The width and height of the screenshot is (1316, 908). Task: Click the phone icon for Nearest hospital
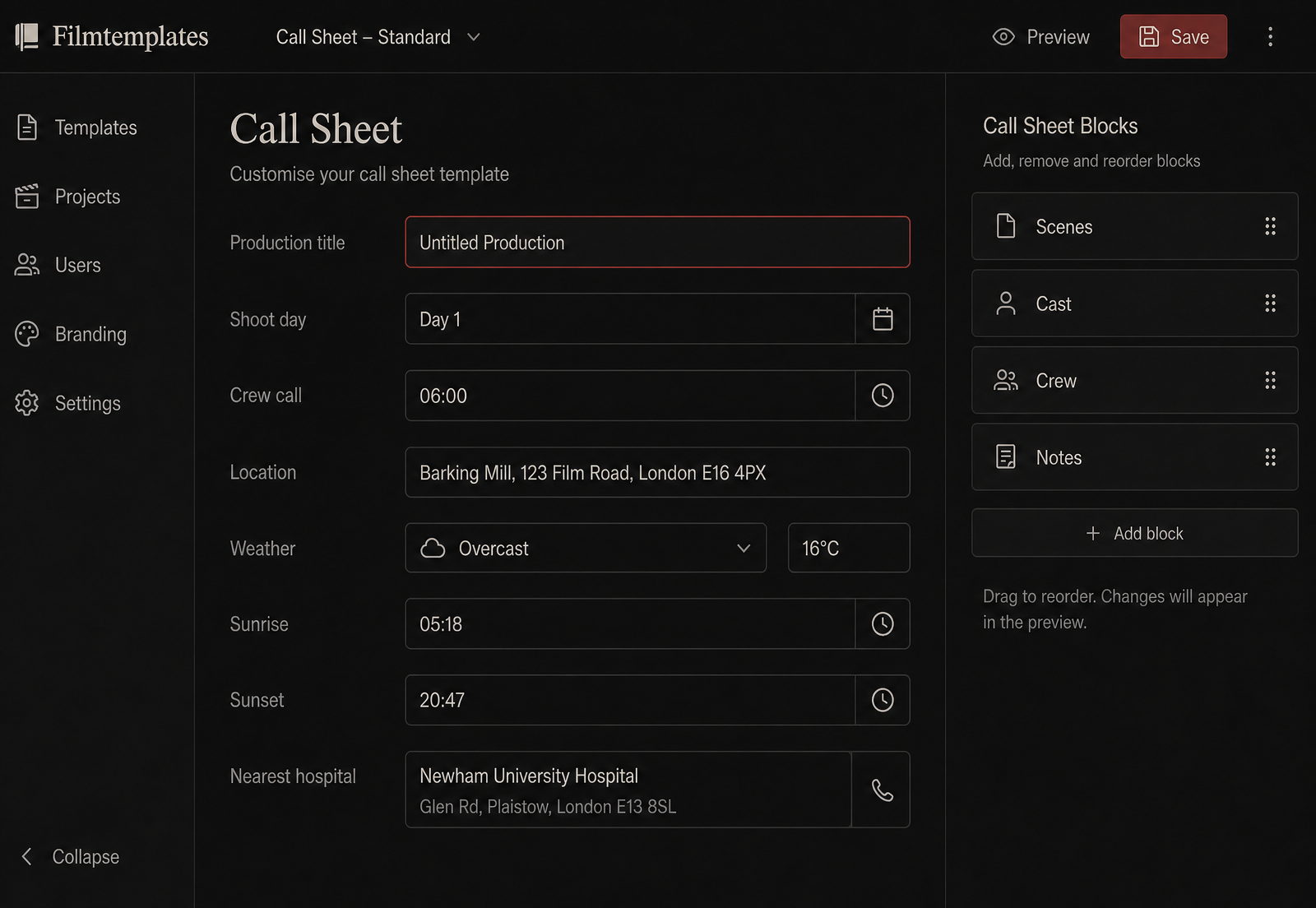coord(882,790)
